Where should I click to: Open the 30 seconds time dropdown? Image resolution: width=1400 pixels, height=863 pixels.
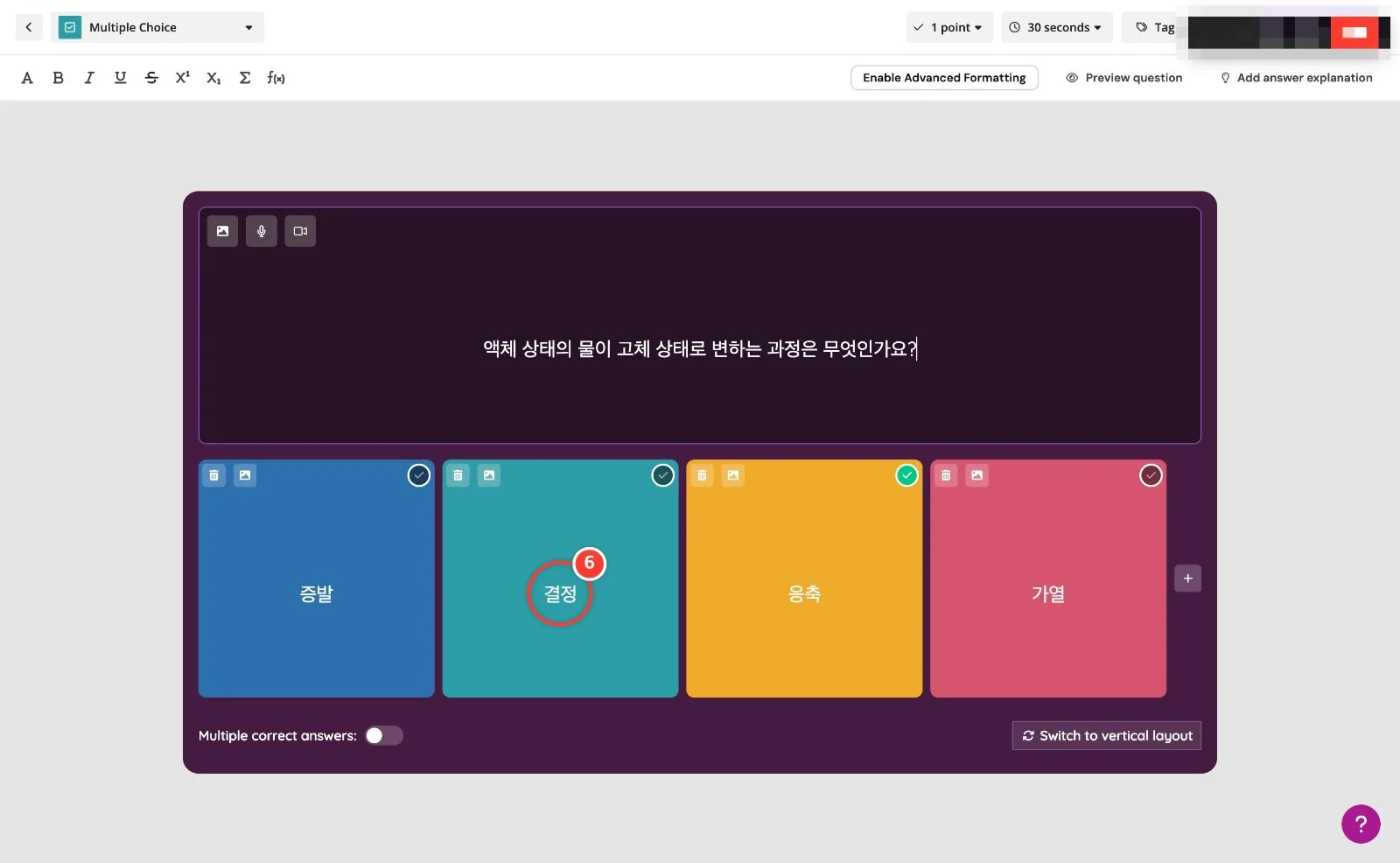(1057, 27)
